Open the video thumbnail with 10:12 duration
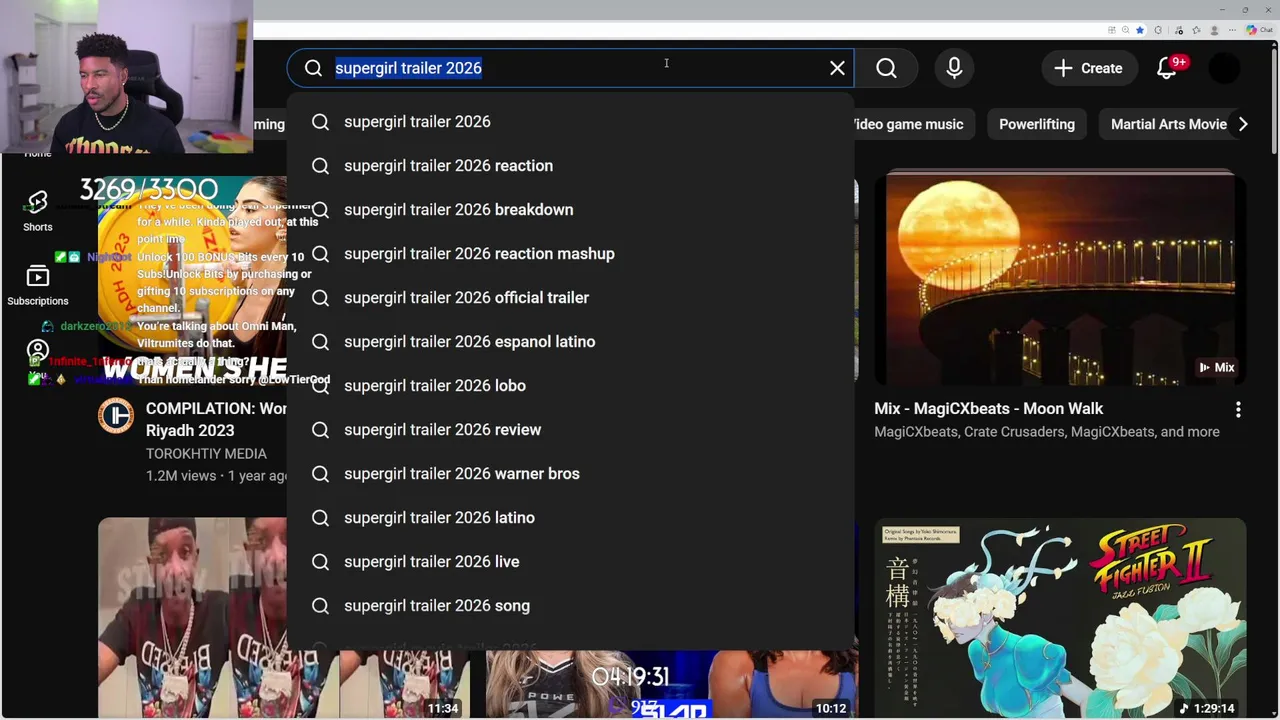 [x=672, y=684]
